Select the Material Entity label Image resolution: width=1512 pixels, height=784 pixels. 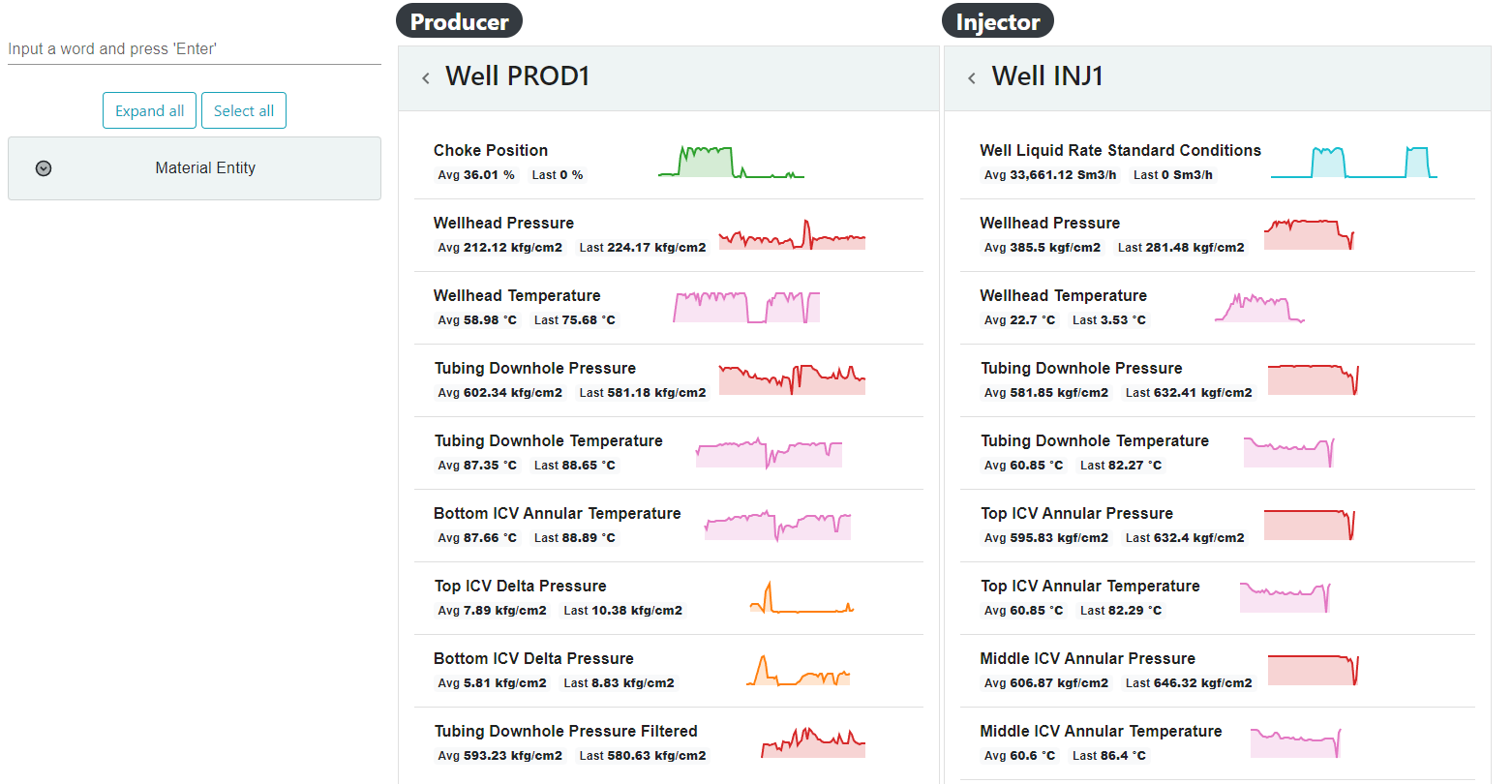205,168
